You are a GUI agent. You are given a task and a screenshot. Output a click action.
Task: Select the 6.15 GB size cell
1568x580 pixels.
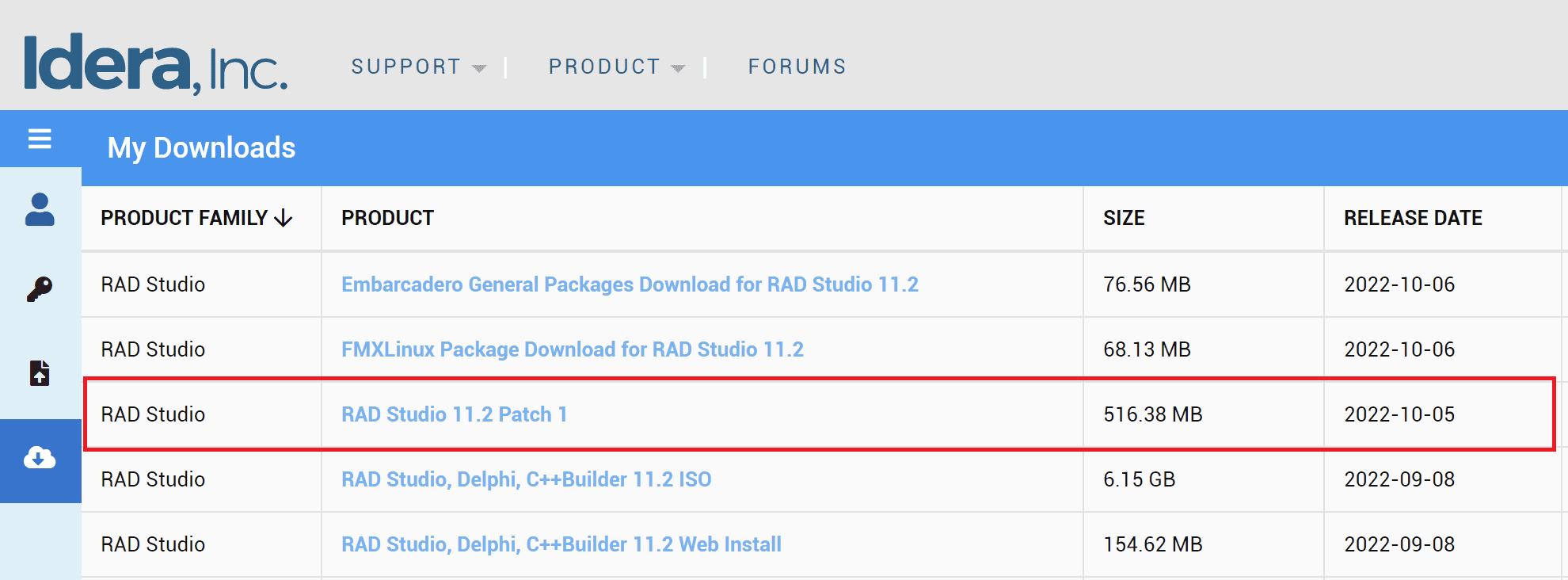(x=1139, y=479)
